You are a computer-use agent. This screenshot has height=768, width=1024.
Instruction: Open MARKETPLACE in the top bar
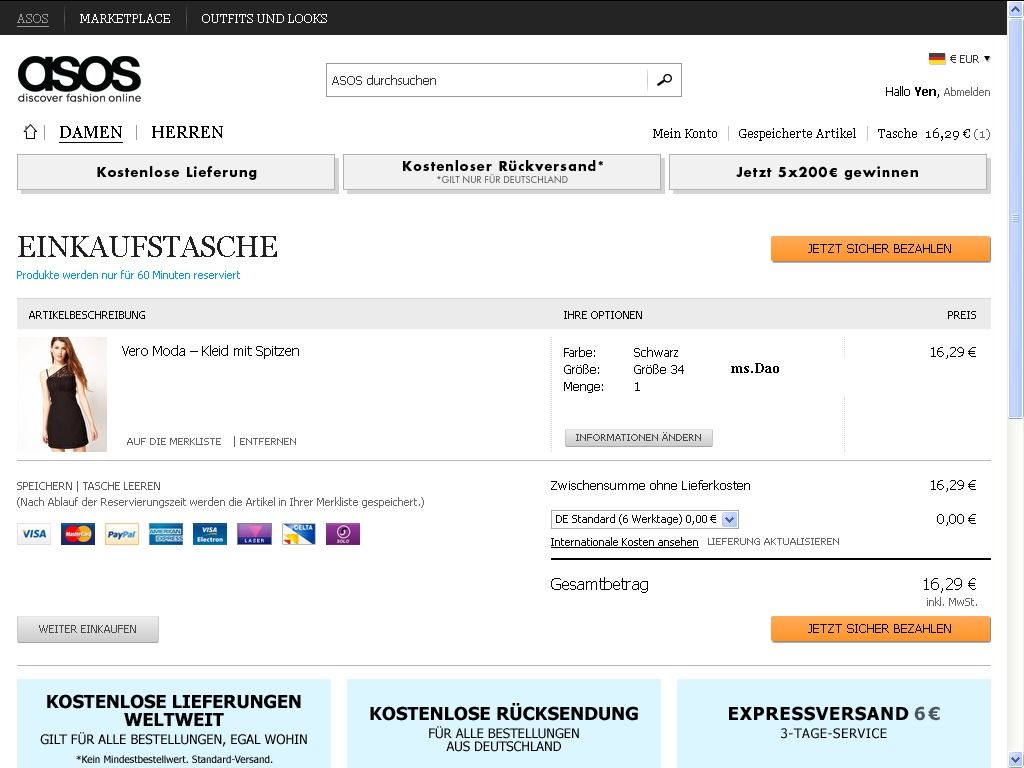tap(125, 18)
